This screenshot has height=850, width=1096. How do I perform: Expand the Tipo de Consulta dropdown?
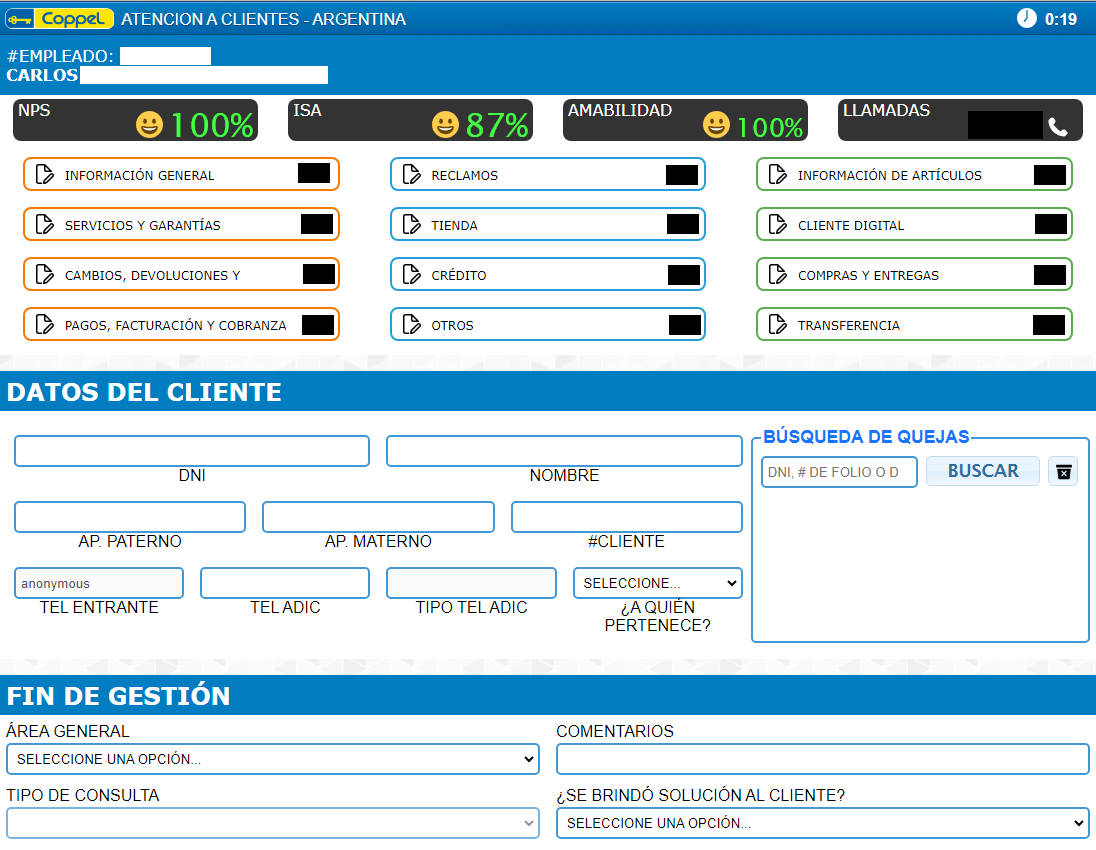click(x=273, y=823)
